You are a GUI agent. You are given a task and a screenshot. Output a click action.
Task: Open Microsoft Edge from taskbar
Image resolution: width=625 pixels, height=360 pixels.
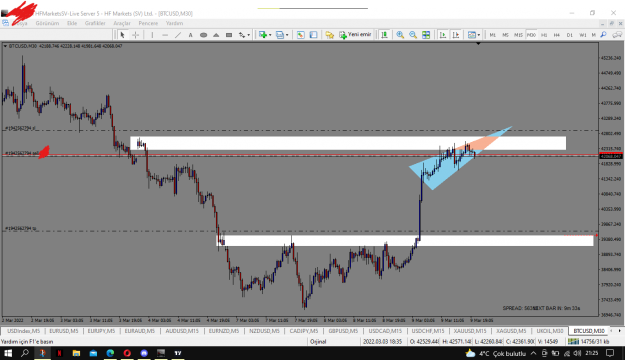point(110,353)
